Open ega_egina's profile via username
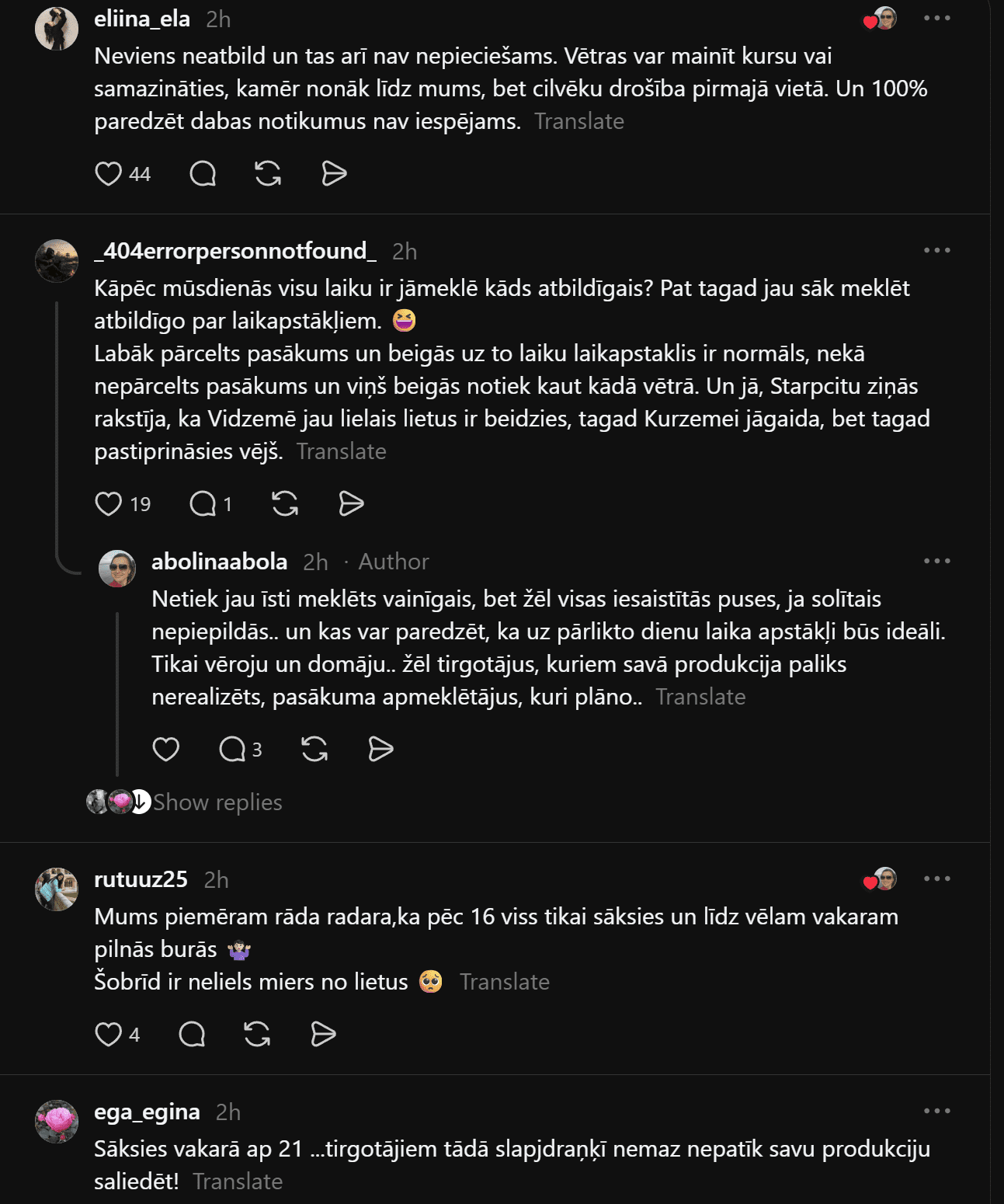This screenshot has width=1004, height=1204. pos(147,1112)
